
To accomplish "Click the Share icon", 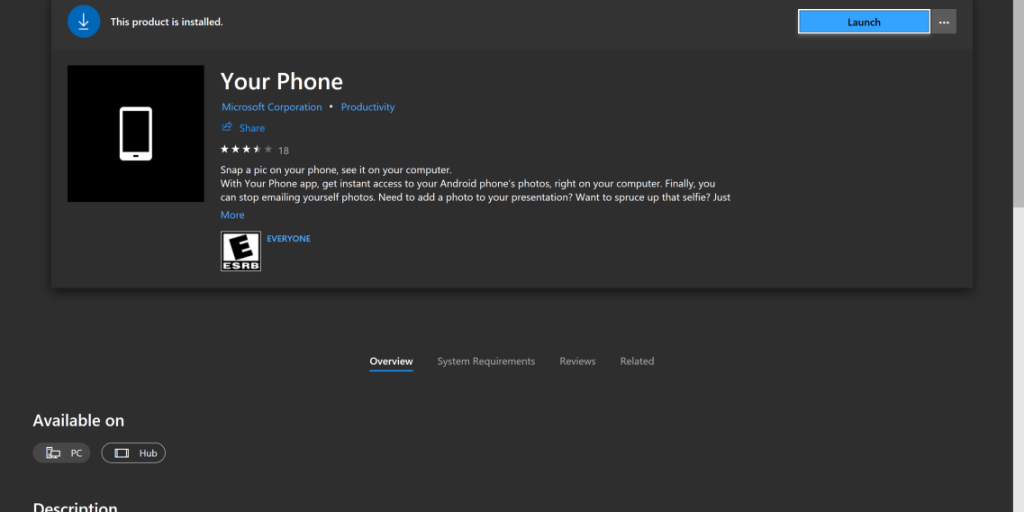I will (228, 128).
